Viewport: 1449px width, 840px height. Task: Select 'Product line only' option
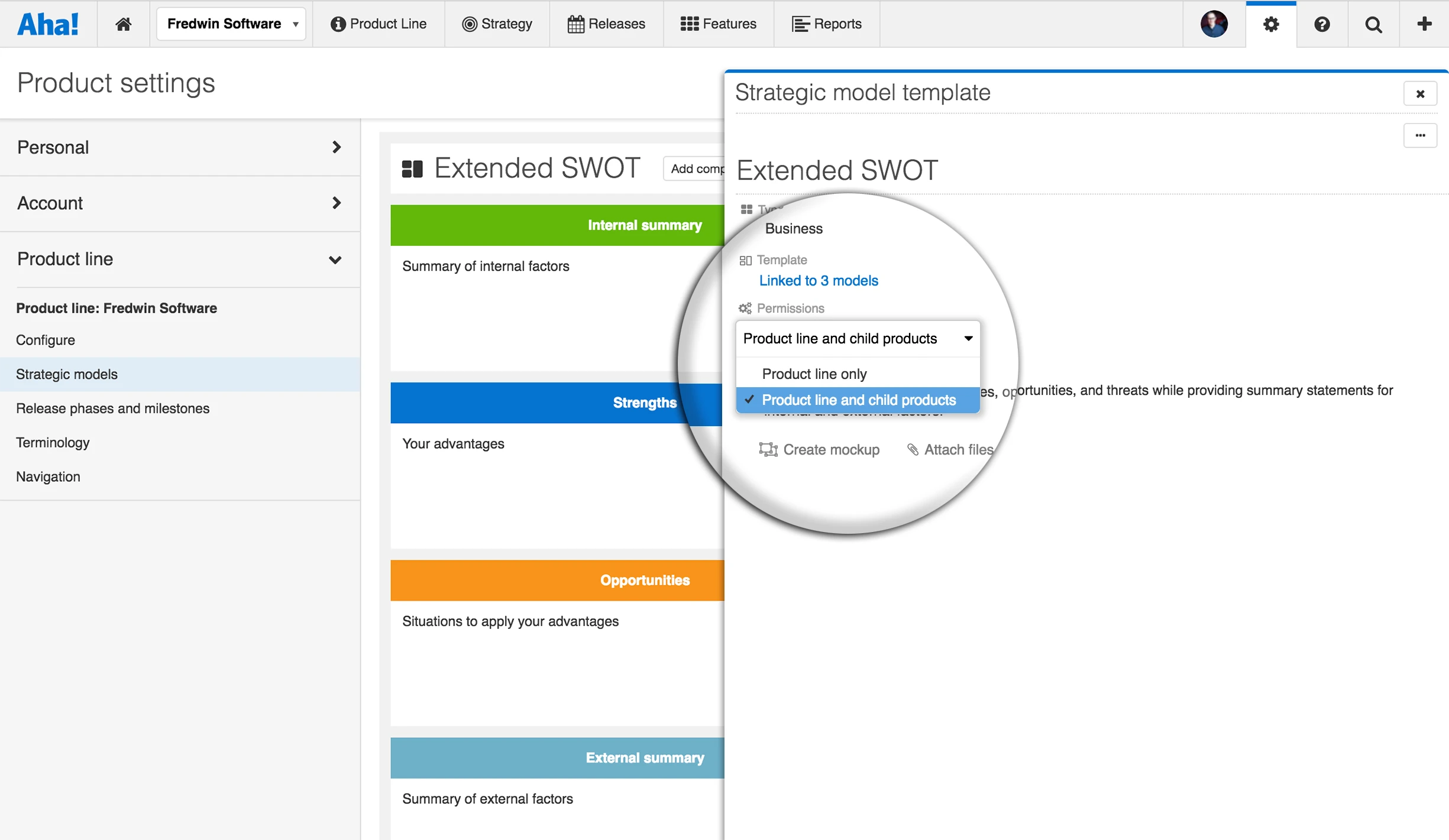click(x=814, y=374)
